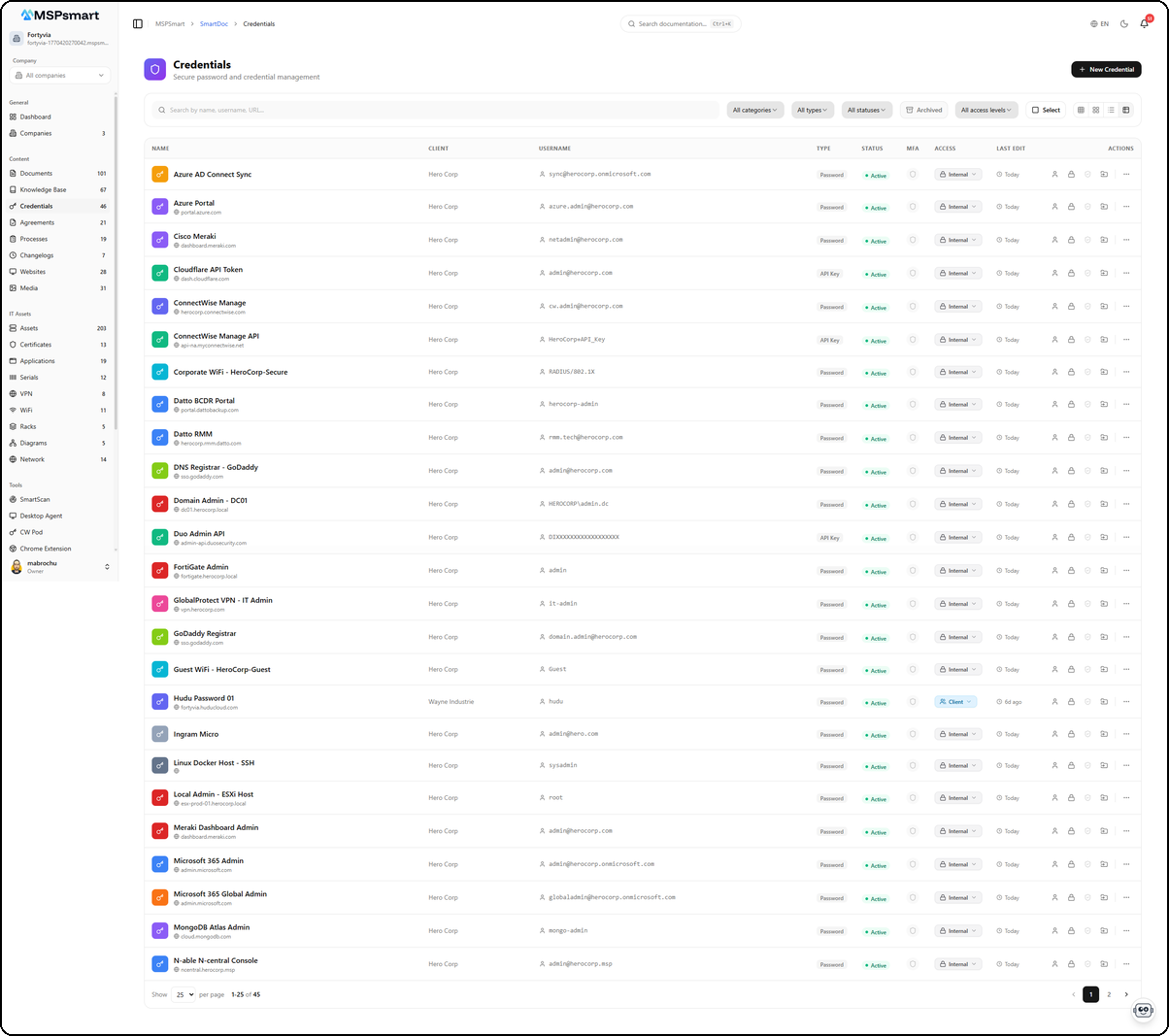
Task: Toggle MFA shield for Azure AD Connect Sync
Action: pos(912,175)
